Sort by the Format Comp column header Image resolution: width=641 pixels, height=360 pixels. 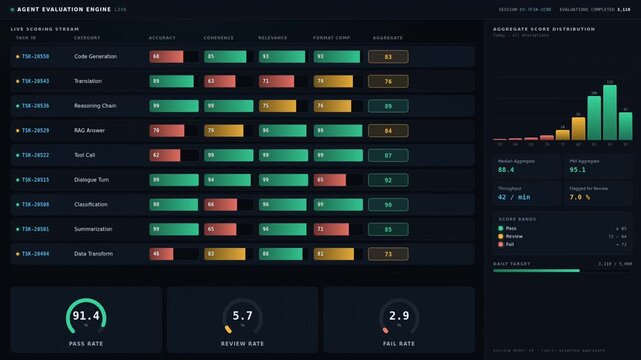[332, 38]
